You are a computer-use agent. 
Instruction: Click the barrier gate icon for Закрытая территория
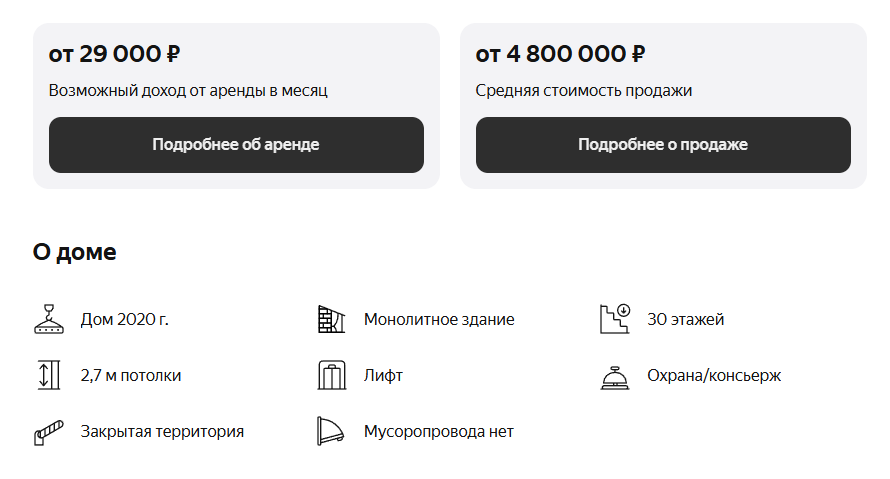click(x=49, y=432)
